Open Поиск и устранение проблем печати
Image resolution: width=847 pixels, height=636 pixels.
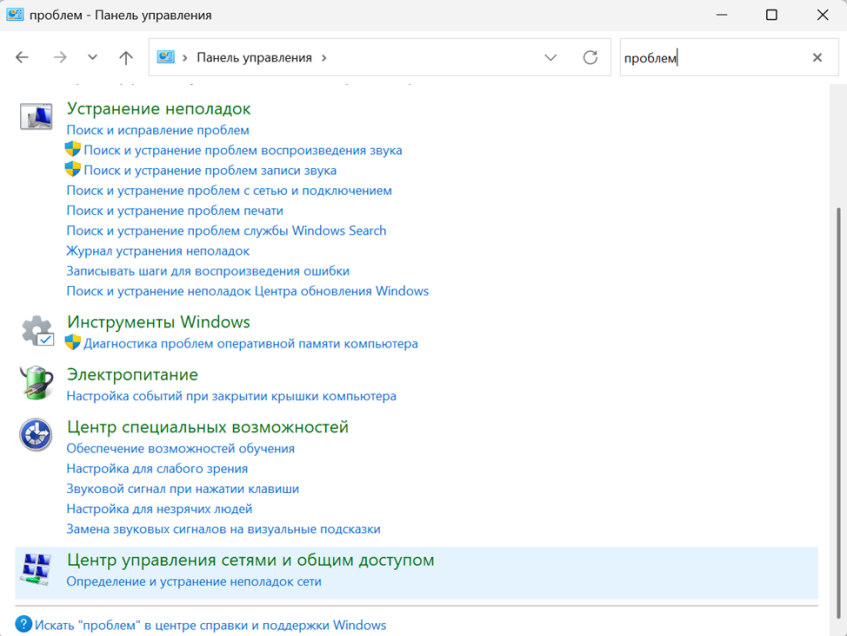tap(175, 211)
